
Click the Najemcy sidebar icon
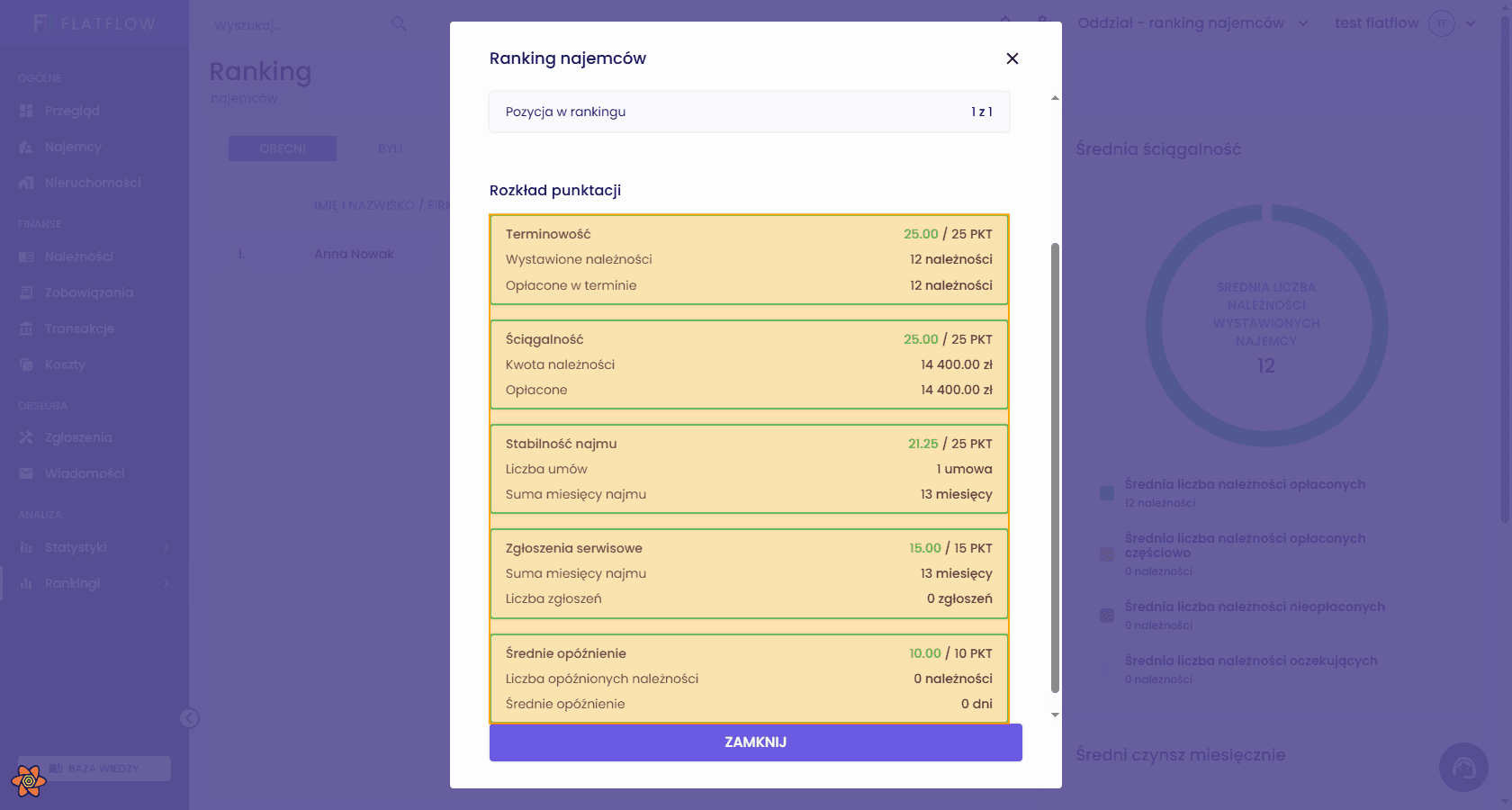click(x=26, y=147)
